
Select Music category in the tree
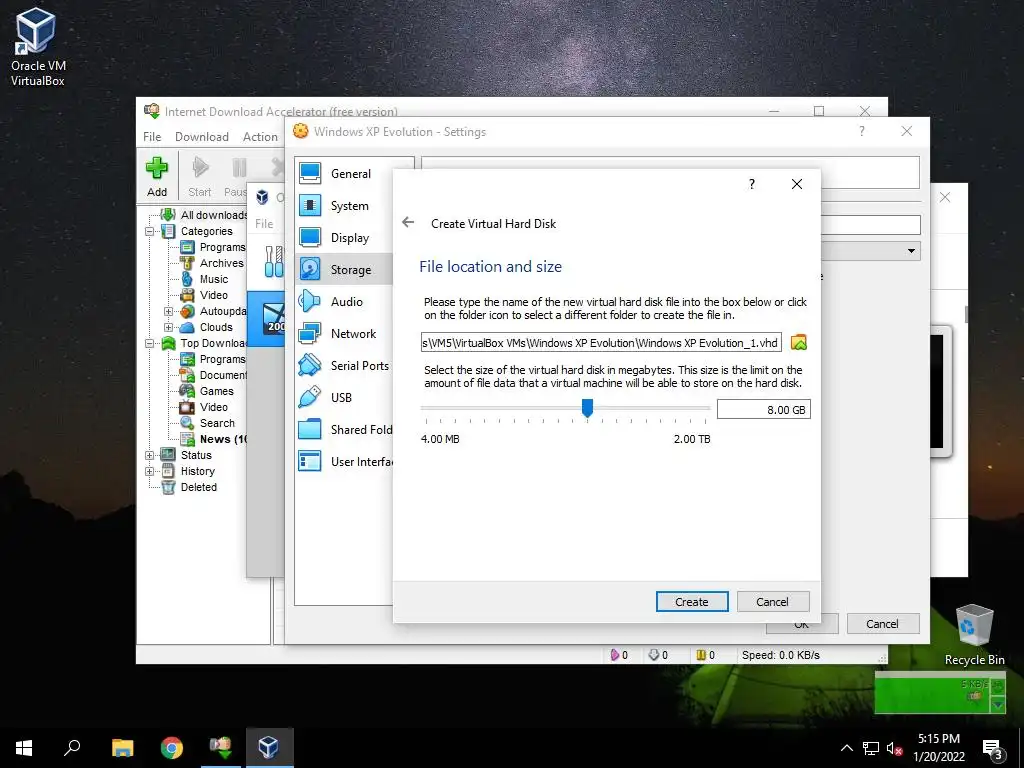(204, 279)
